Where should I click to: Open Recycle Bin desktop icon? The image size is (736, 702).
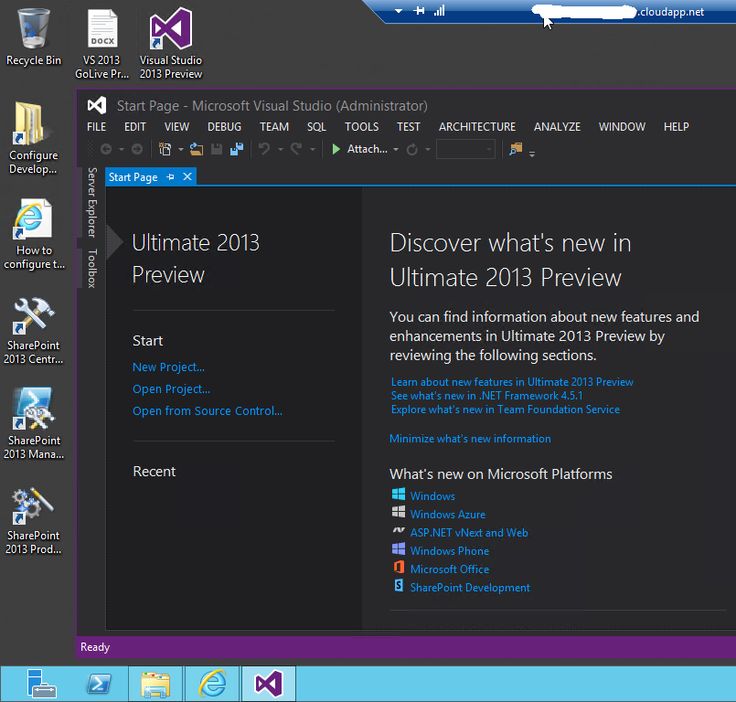(x=33, y=37)
